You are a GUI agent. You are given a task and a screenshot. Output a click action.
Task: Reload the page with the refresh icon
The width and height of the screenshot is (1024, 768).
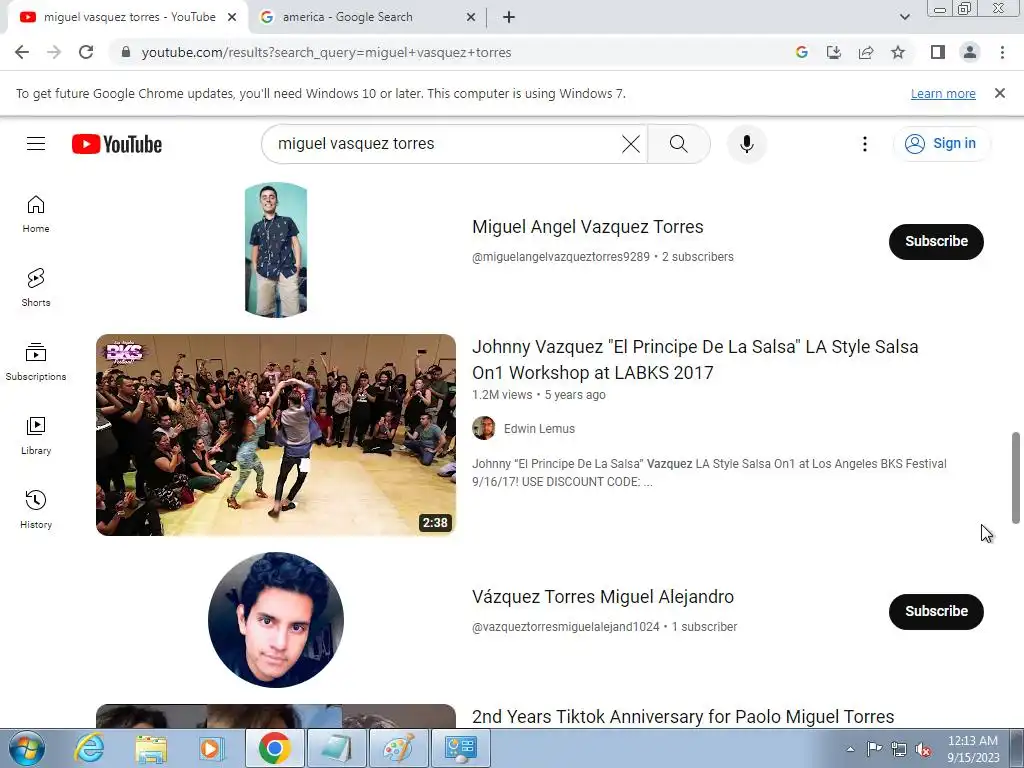[x=86, y=52]
